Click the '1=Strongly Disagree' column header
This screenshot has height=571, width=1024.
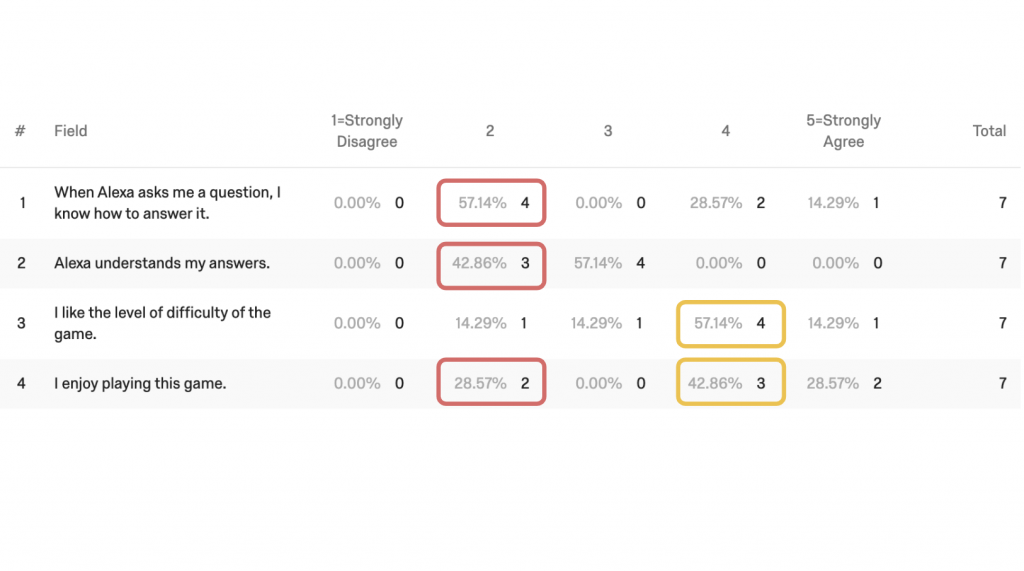tap(366, 131)
